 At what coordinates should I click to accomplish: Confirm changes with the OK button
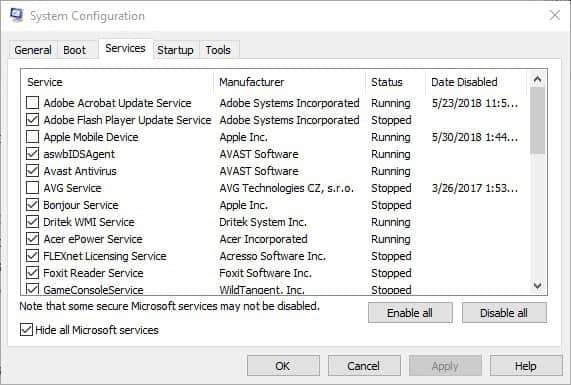283,366
